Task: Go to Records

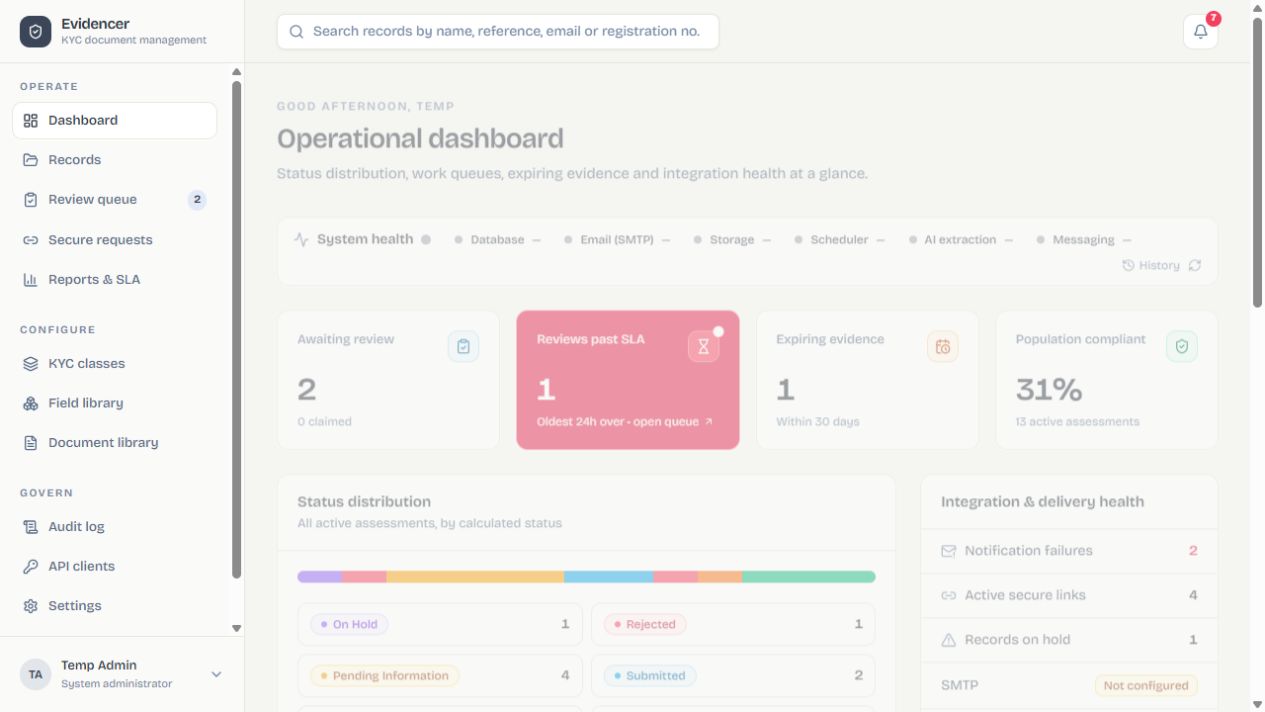Action: (115, 160)
